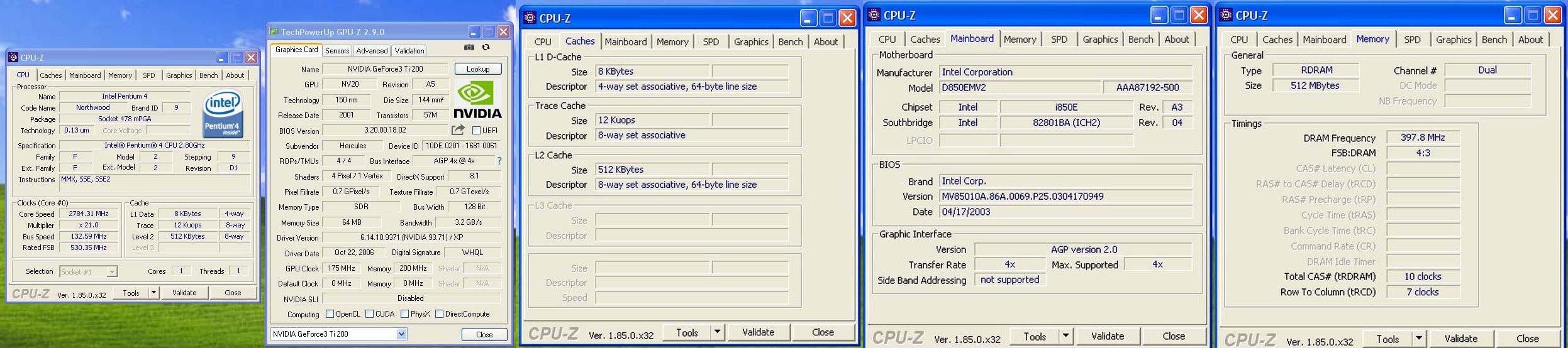Screen dimensions: 1568x348
Task: Click the BIOS Date value 04/17/2003
Action: tap(1065, 212)
